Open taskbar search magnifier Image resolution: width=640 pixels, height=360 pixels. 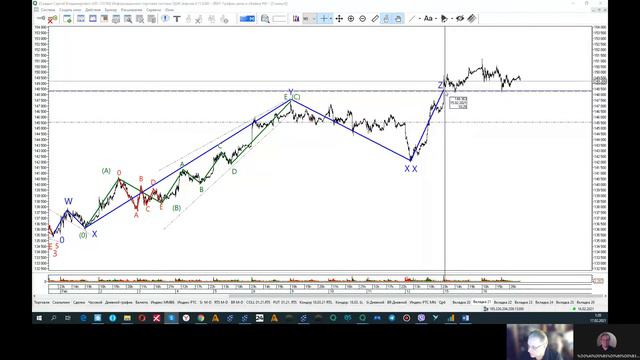click(x=53, y=318)
